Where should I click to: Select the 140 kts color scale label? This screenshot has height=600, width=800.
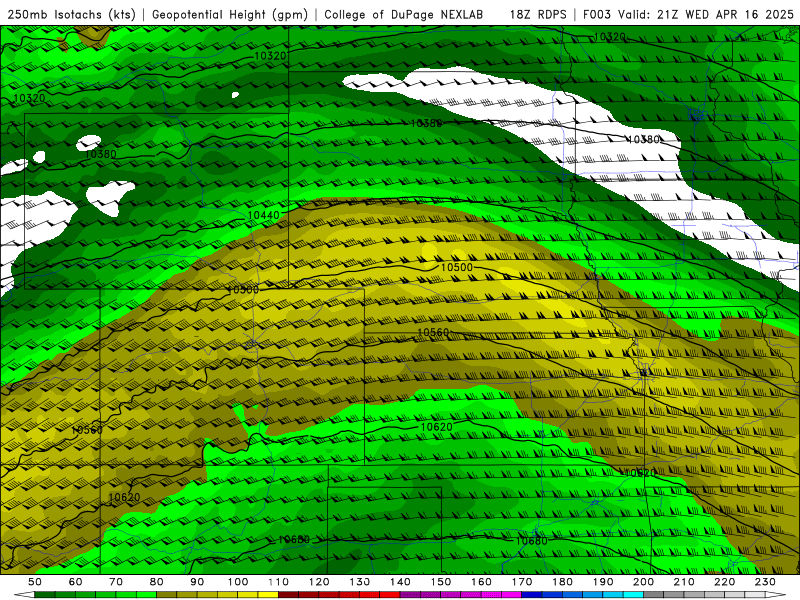401,582
